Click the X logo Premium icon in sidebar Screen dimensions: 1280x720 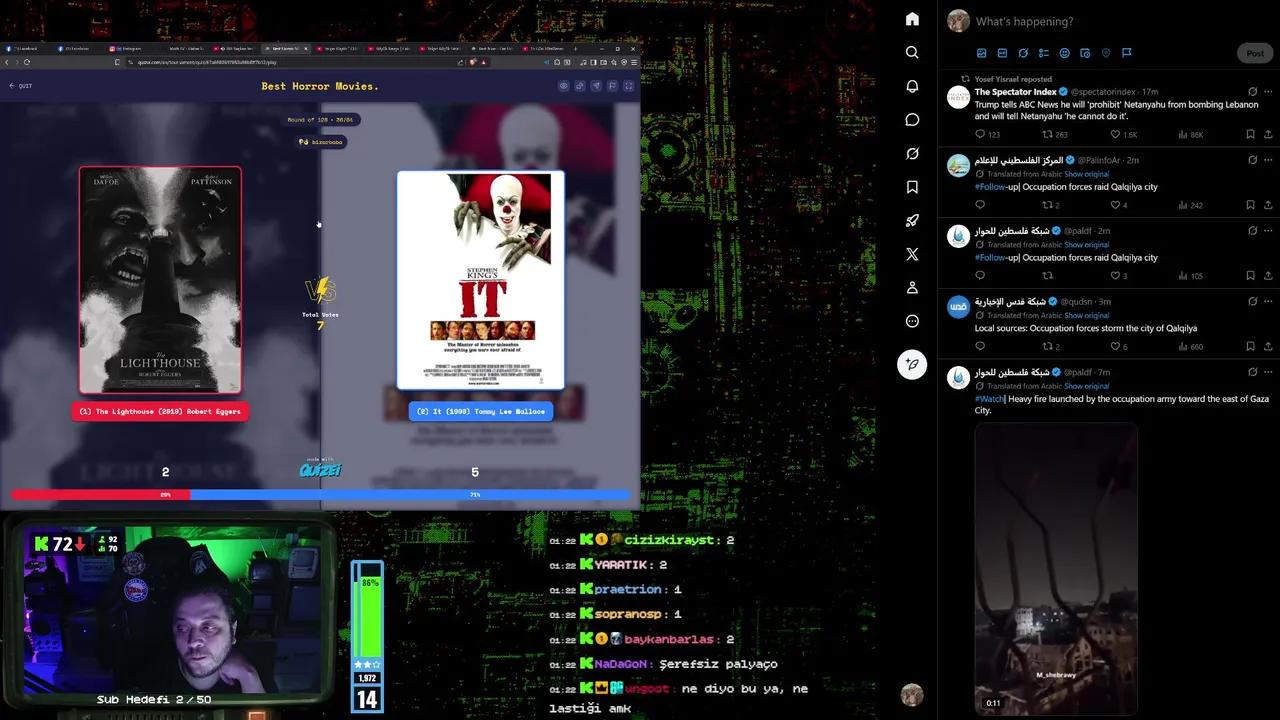pyautogui.click(x=912, y=254)
